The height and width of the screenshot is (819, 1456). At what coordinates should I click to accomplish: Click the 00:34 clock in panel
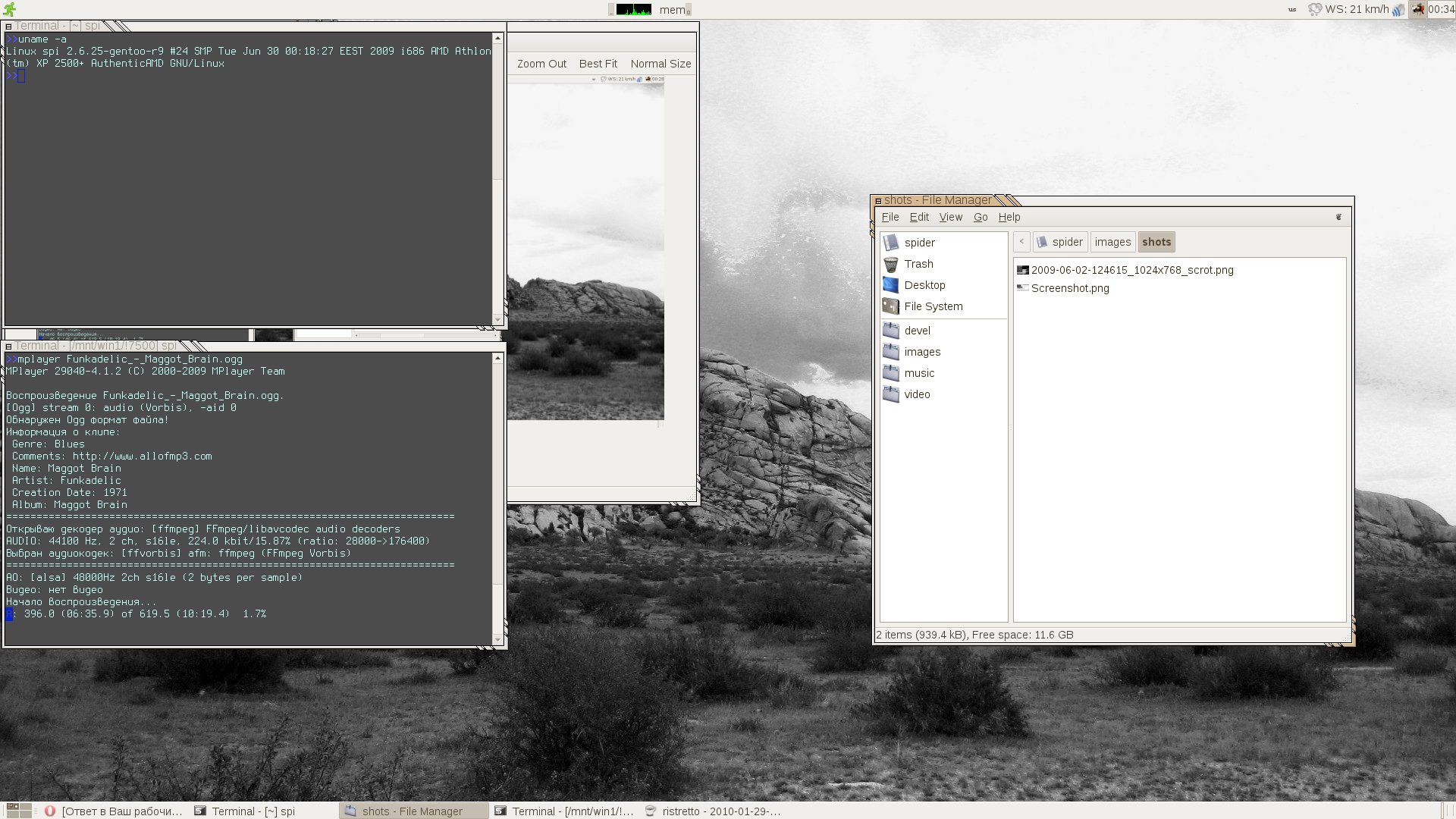coord(1441,9)
